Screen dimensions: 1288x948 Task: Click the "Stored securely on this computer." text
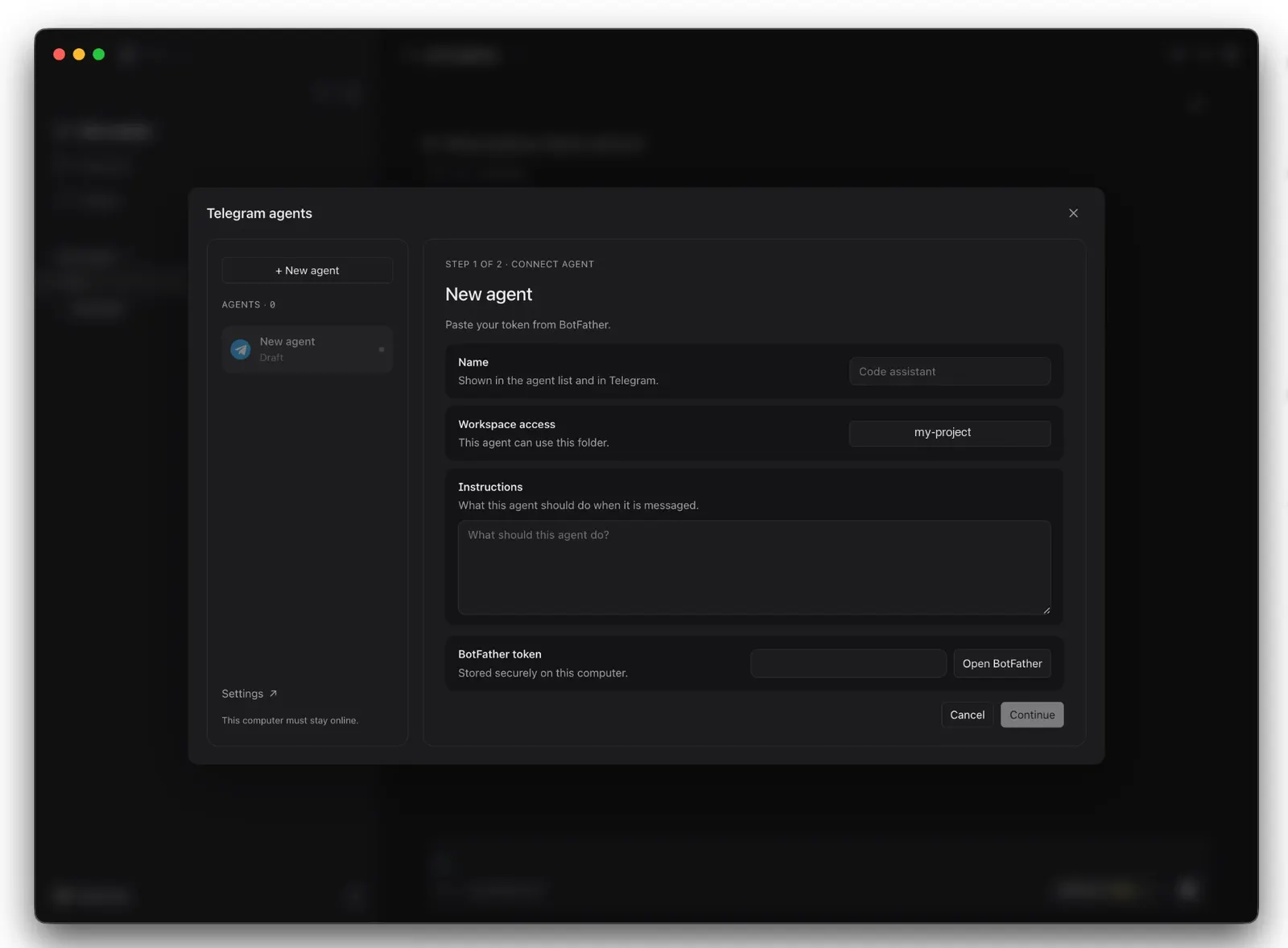(x=543, y=673)
